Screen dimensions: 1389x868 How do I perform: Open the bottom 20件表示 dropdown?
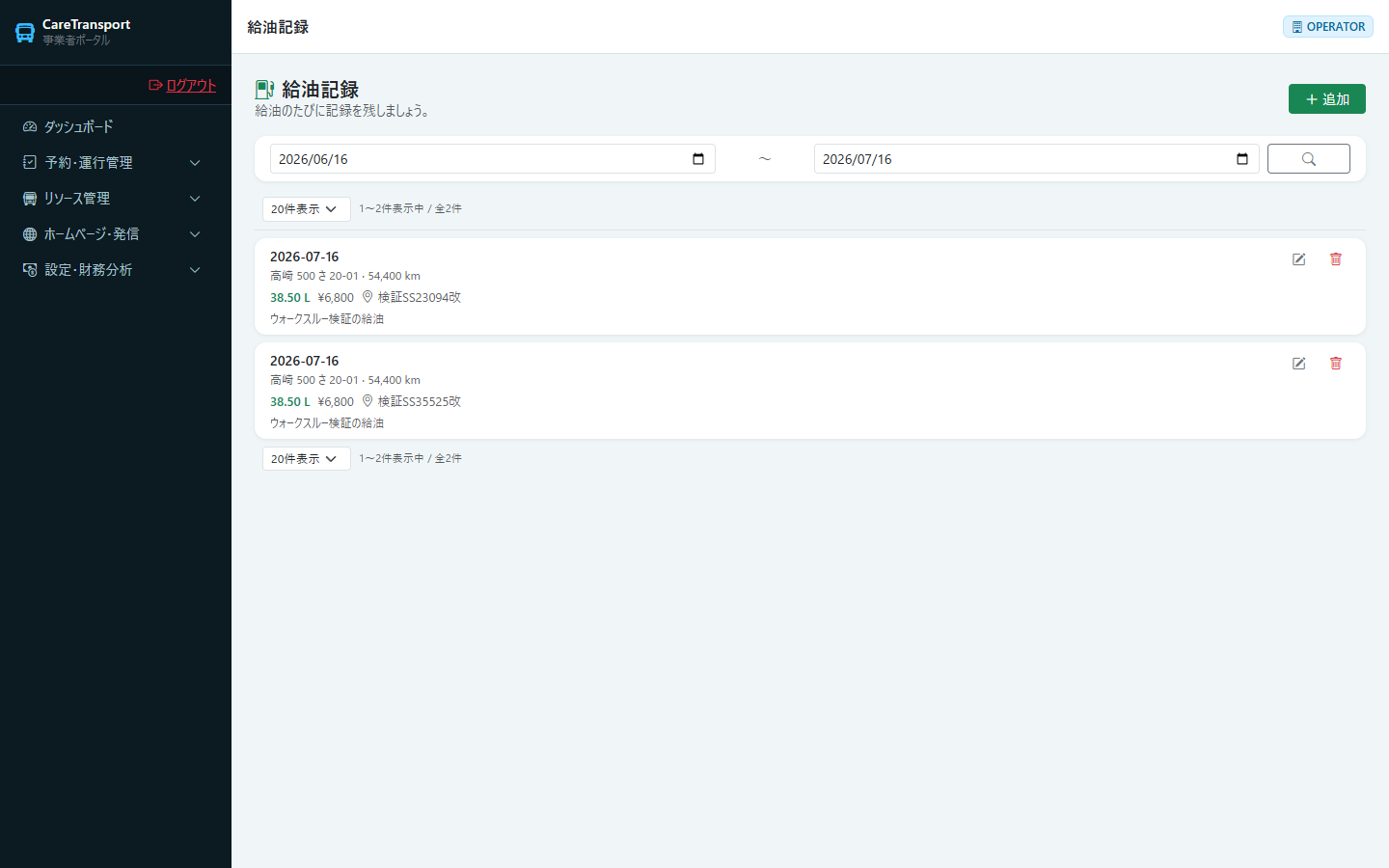point(306,459)
